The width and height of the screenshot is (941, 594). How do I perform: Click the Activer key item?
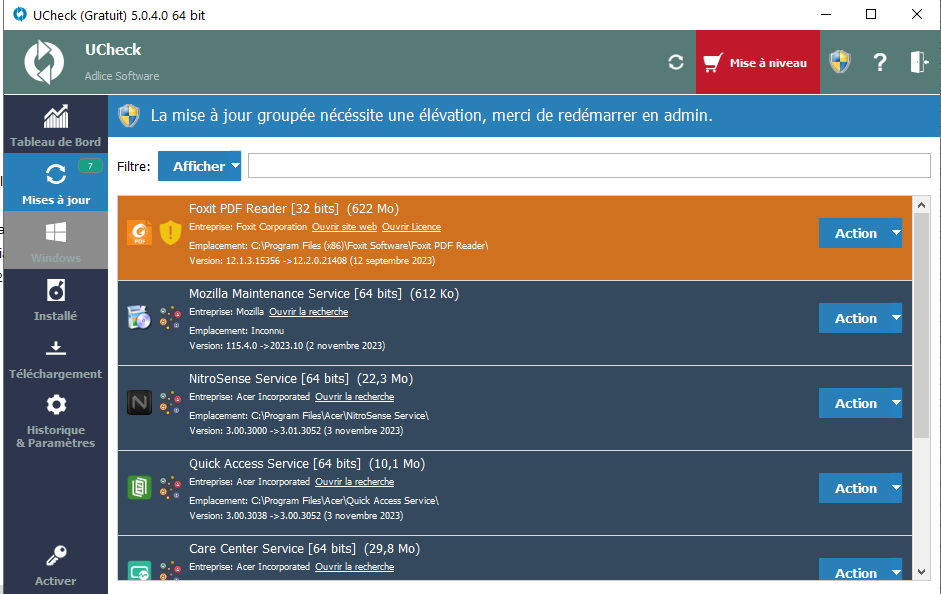tap(56, 565)
